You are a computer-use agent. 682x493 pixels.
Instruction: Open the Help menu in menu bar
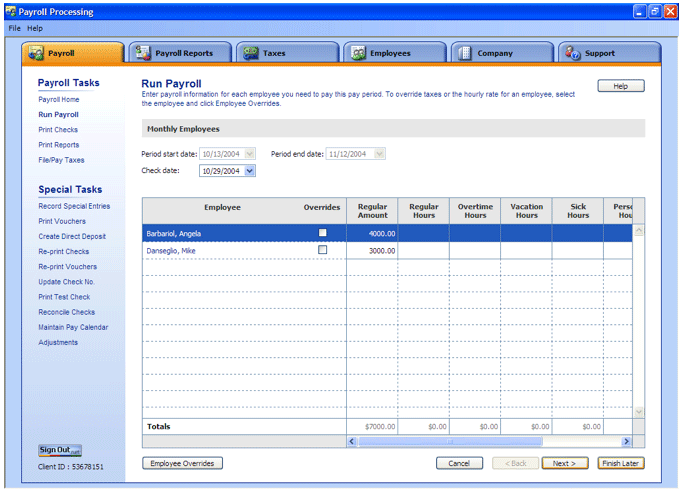click(35, 28)
